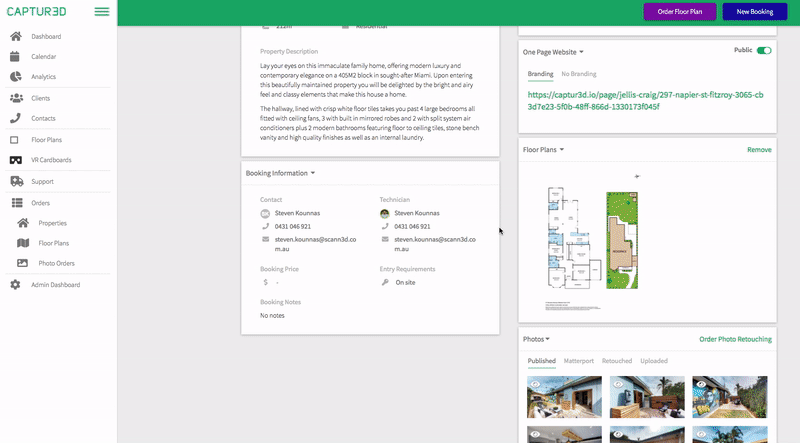Click the Order Floor Plan button
Screen dimensions: 800x443
pos(680,12)
